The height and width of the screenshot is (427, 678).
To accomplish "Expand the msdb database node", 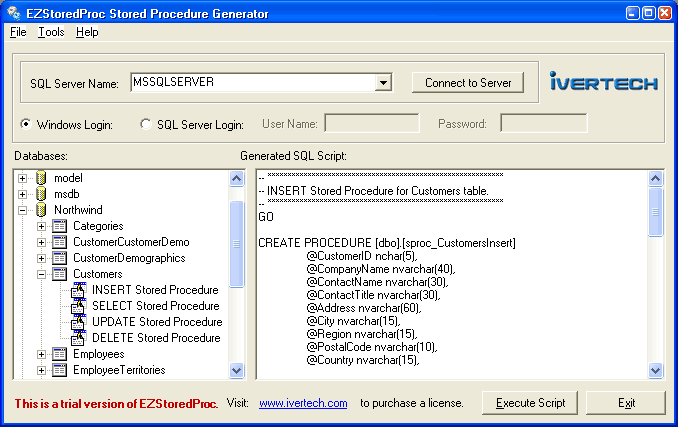I will pyautogui.click(x=22, y=194).
